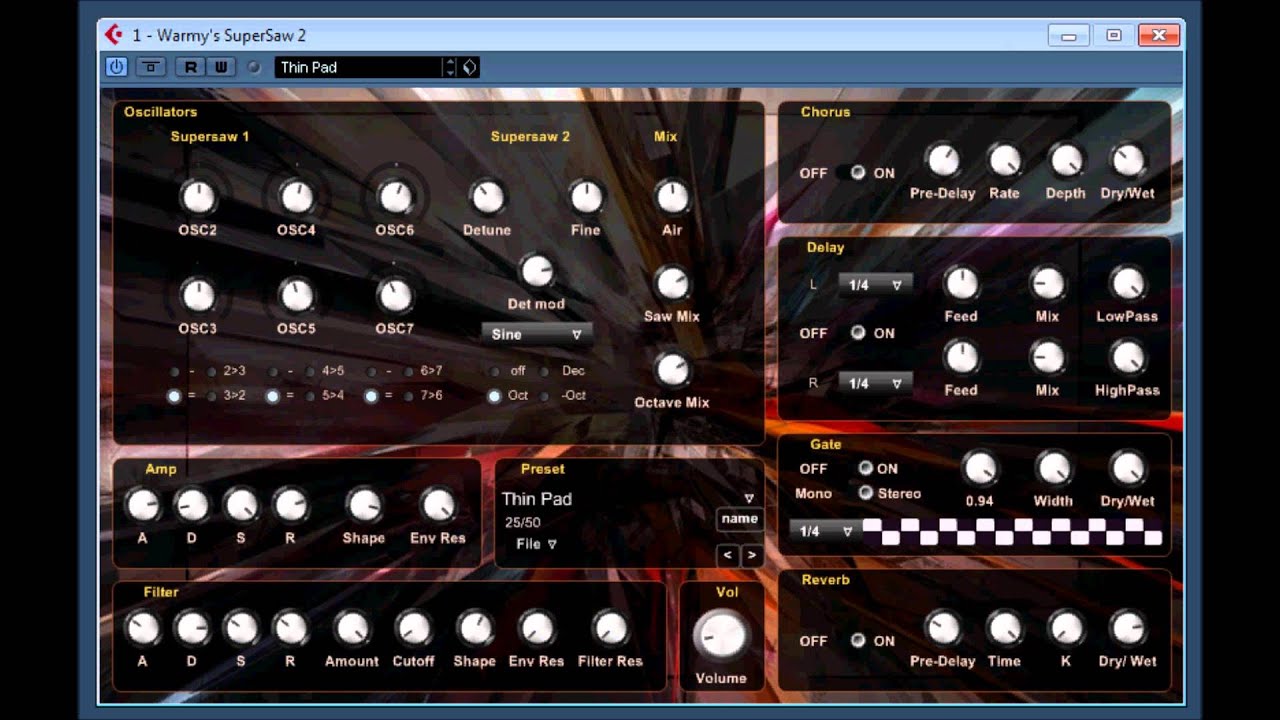Viewport: 1280px width, 720px height.
Task: Toggle the plugin power button in the toolbar
Action: [116, 67]
